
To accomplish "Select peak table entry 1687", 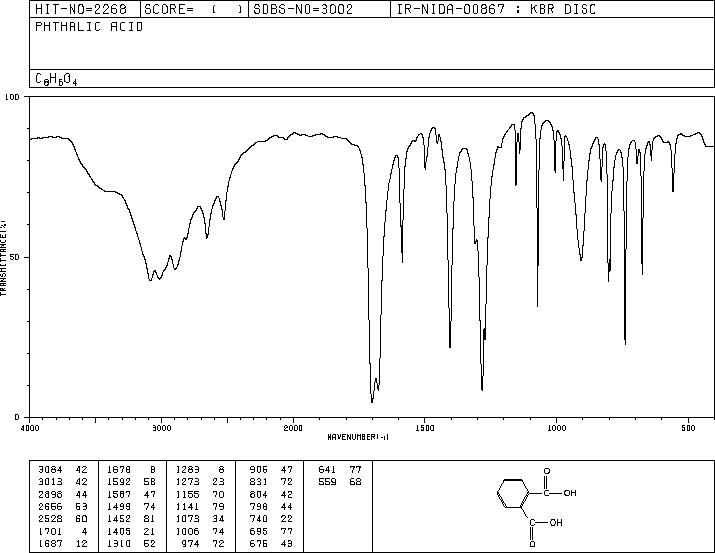I will point(50,544).
